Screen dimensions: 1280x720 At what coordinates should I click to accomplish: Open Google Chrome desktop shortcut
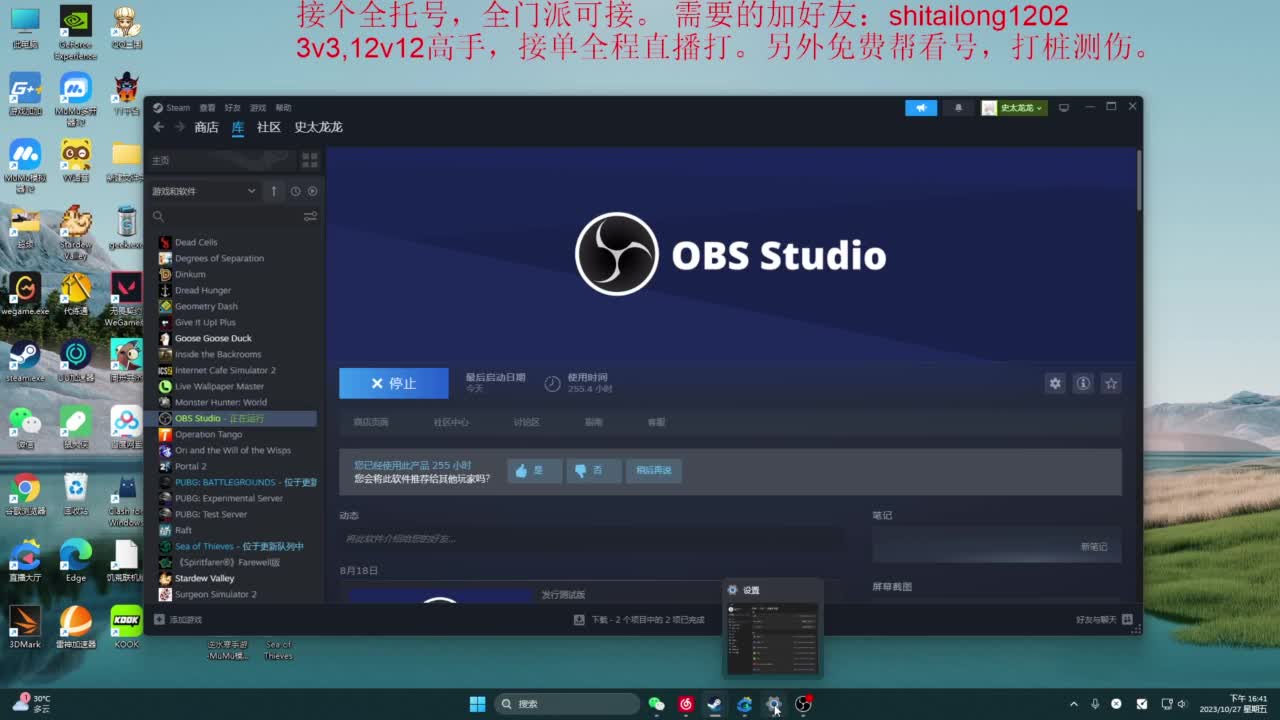click(26, 492)
